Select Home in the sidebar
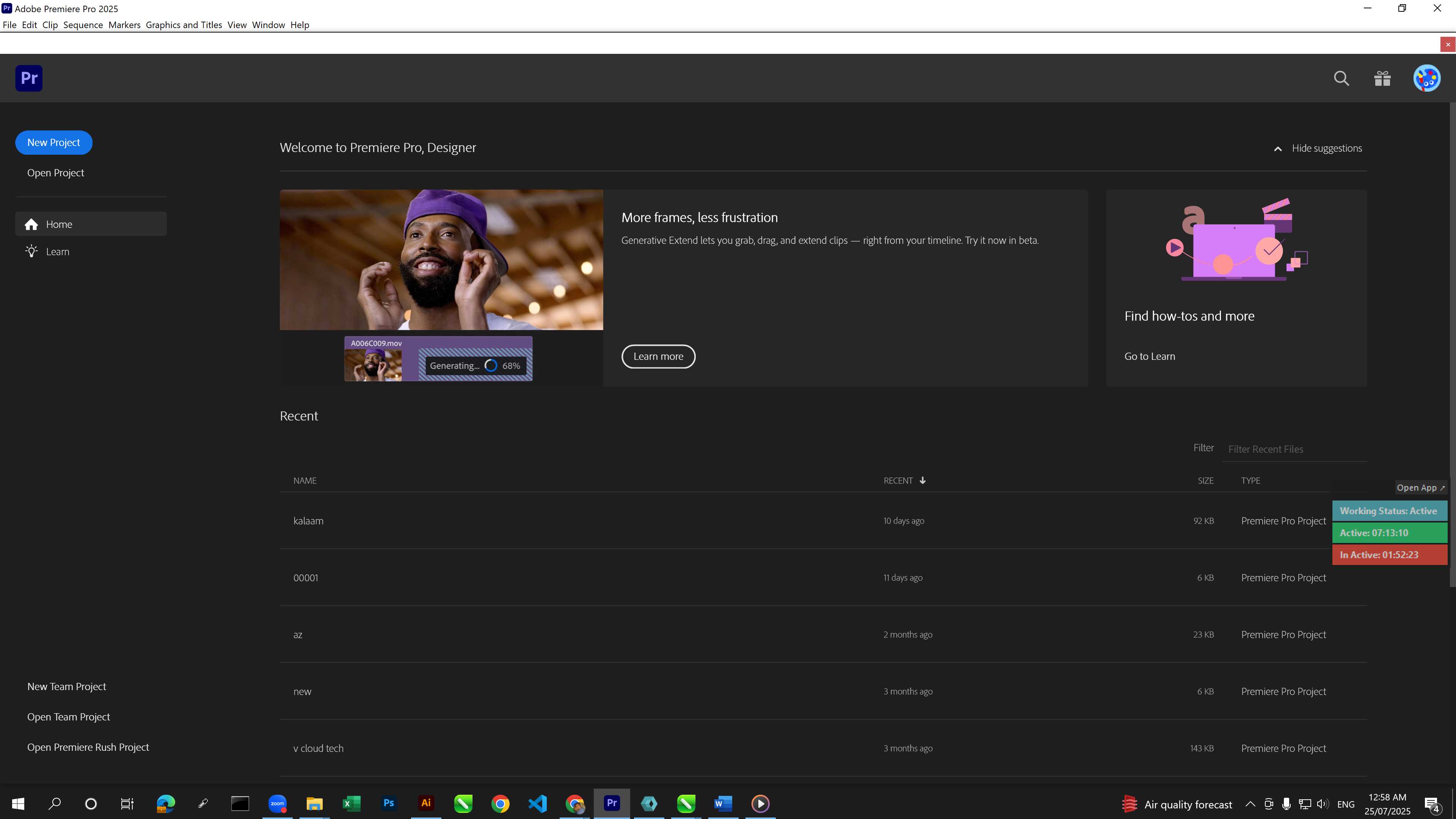1456x819 pixels. (x=91, y=224)
